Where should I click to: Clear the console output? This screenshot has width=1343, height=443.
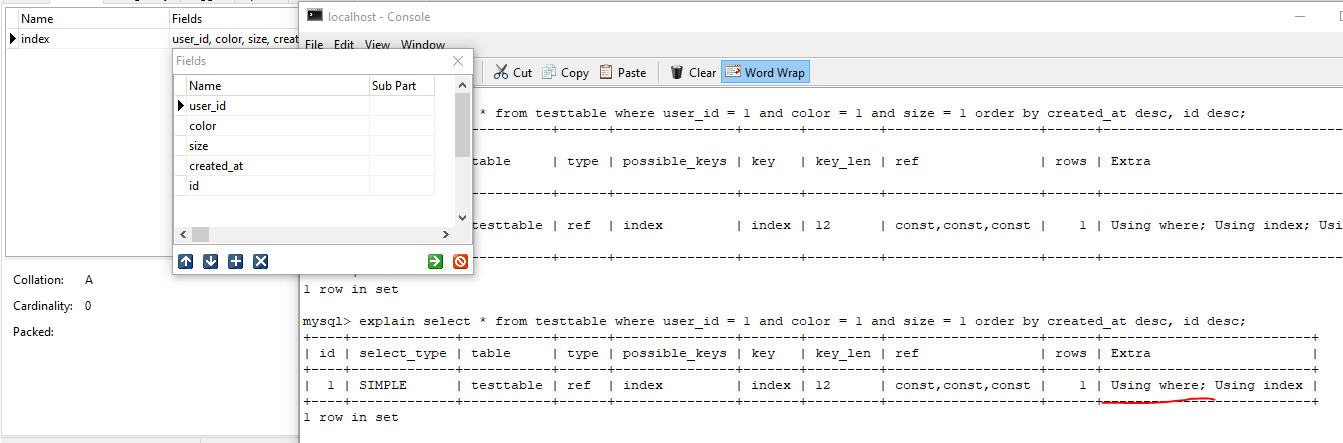coord(693,72)
